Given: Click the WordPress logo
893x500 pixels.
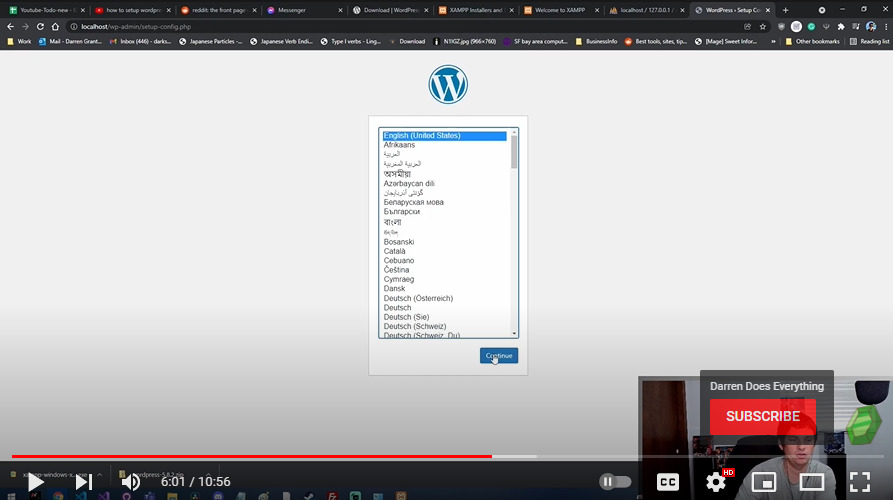Looking at the screenshot, I should tap(448, 85).
